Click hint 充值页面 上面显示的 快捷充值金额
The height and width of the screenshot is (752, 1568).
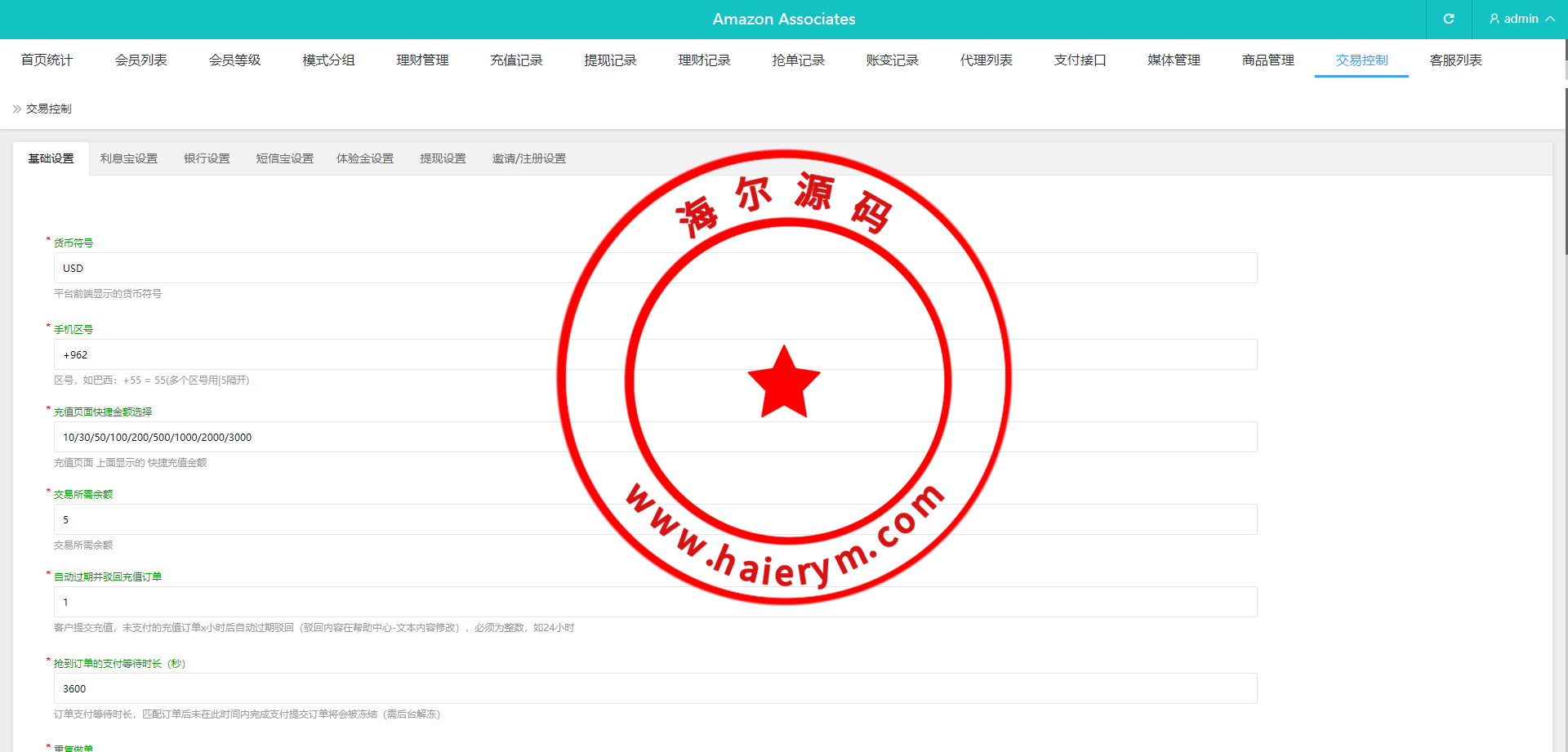click(131, 462)
